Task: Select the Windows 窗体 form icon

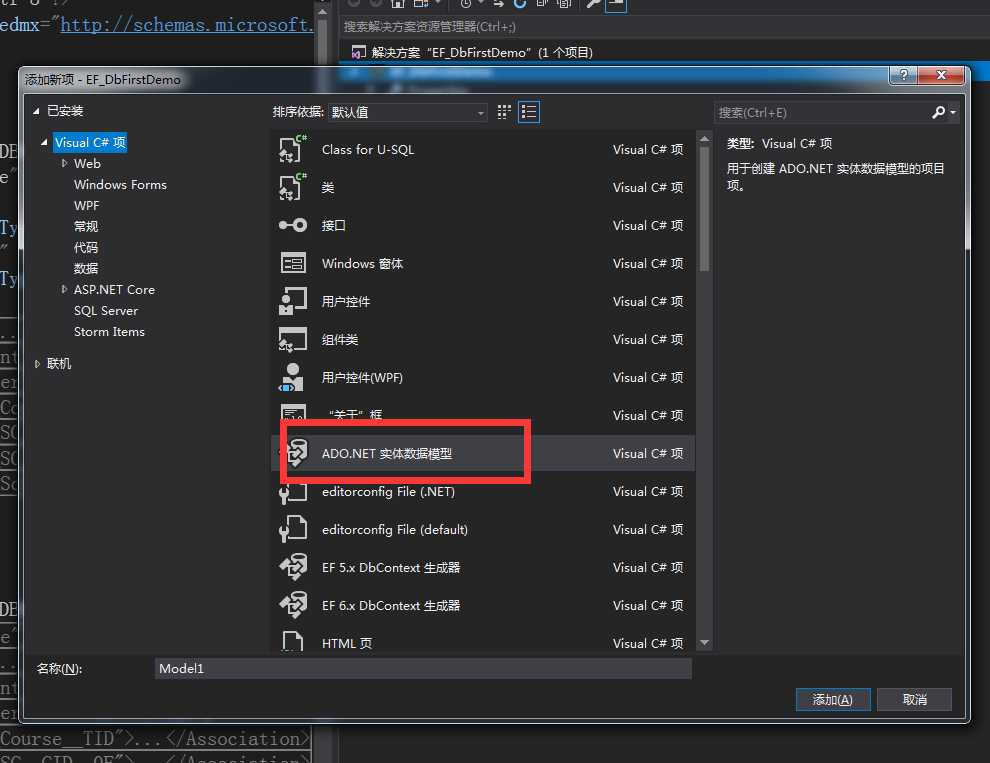Action: pos(292,263)
